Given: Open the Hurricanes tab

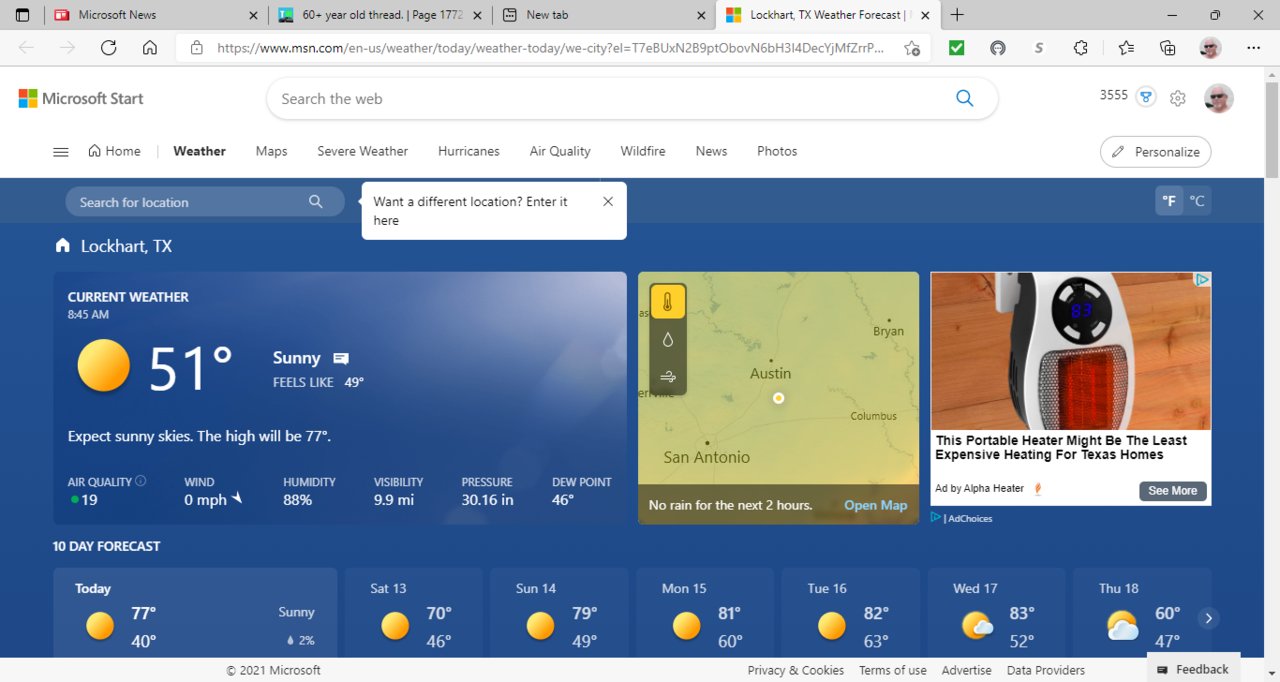Looking at the screenshot, I should click(x=469, y=151).
